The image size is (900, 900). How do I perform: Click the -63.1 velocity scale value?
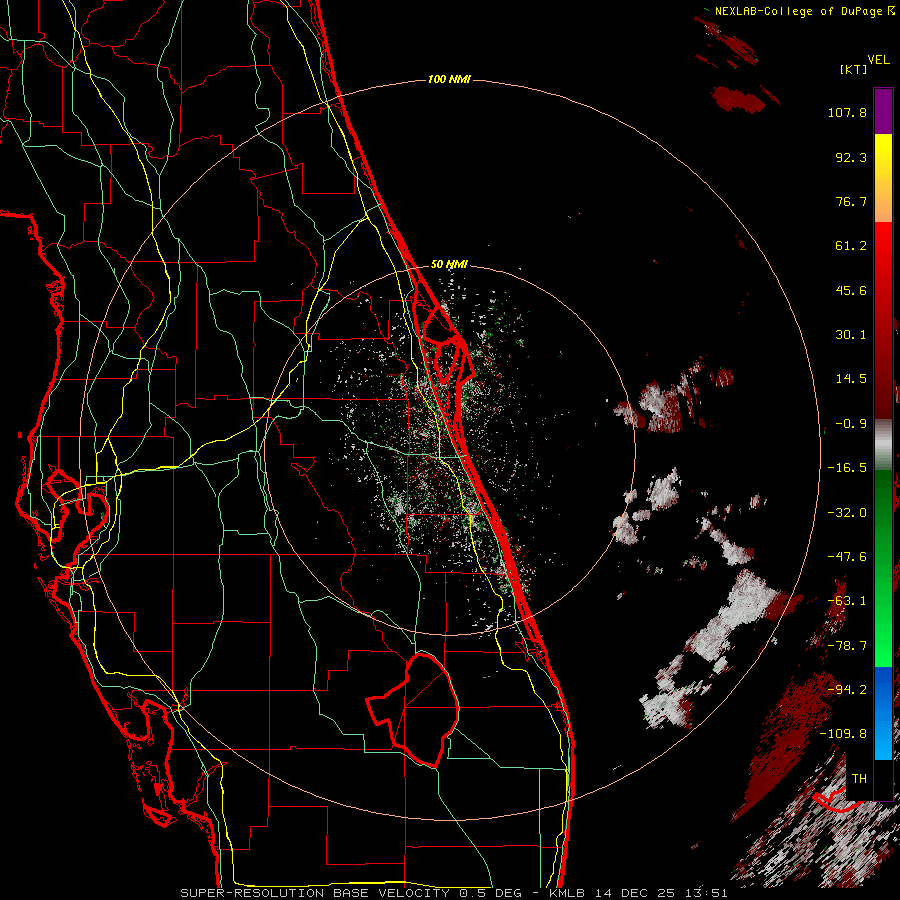click(847, 601)
